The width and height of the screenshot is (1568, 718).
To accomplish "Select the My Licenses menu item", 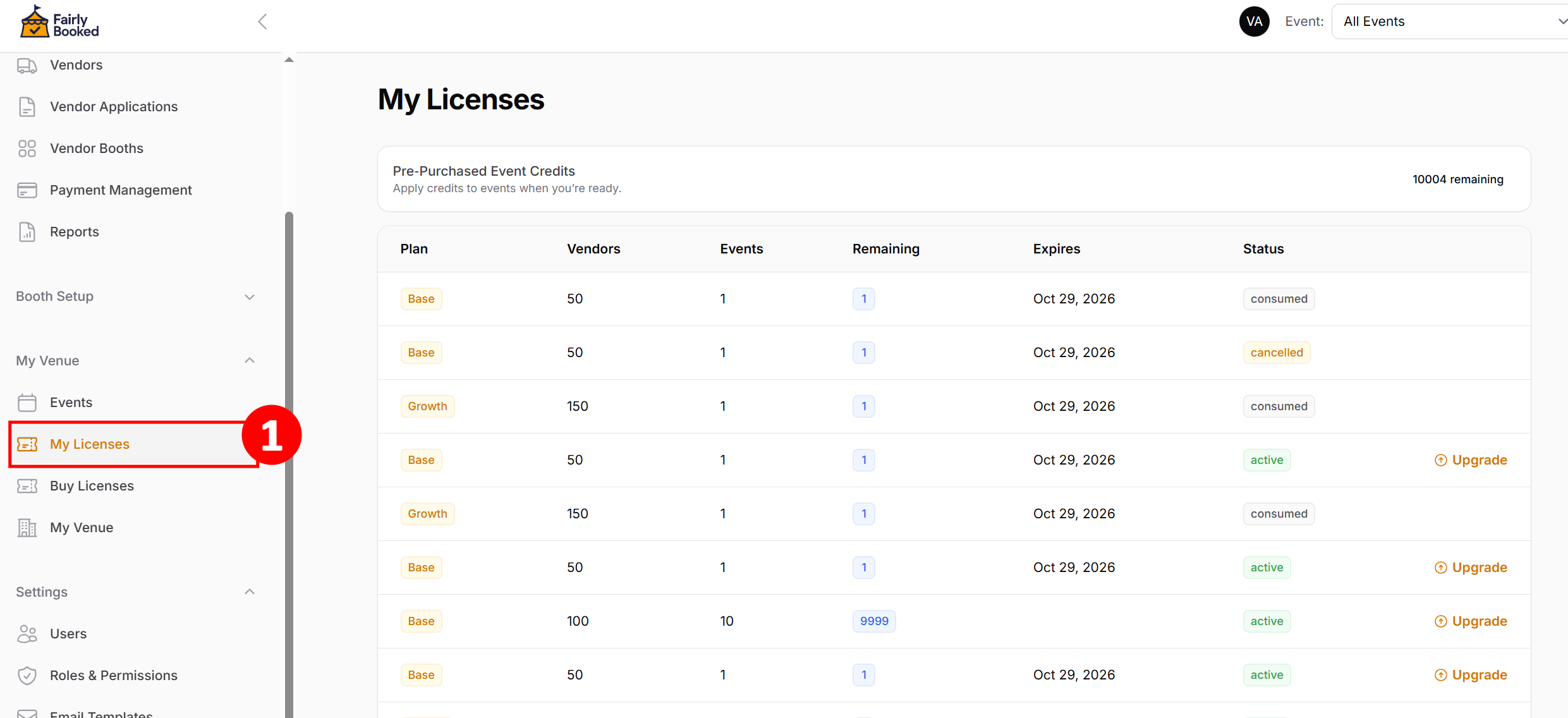I will click(x=90, y=444).
